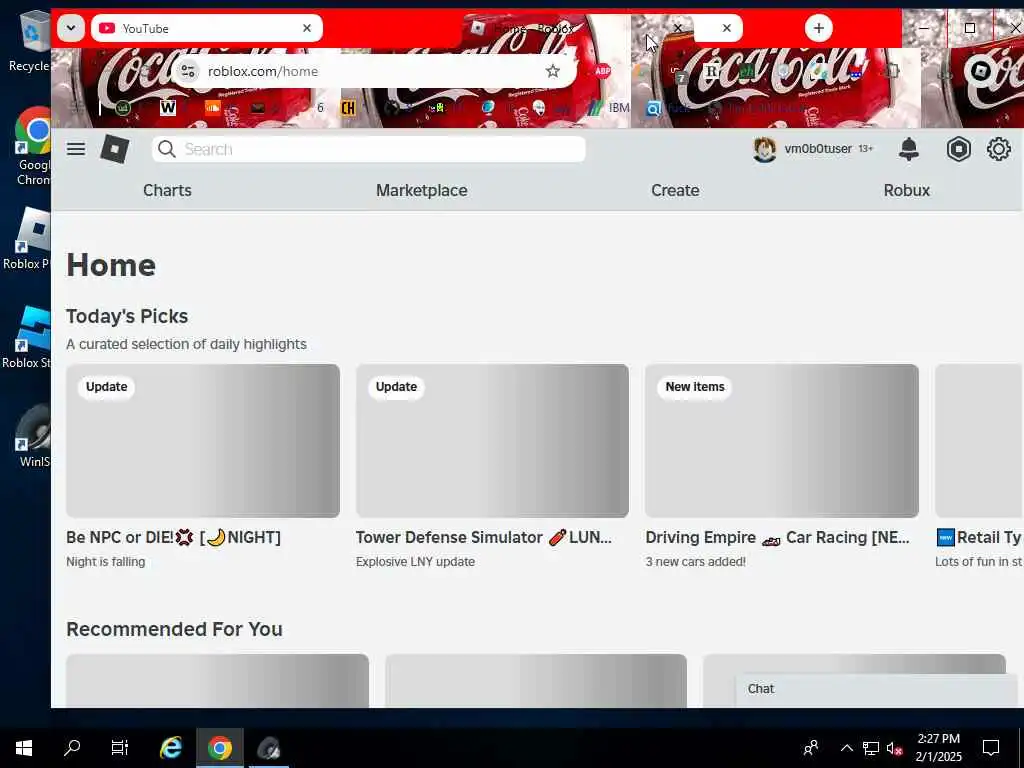
Task: Open network icon in system tray
Action: coord(871,748)
